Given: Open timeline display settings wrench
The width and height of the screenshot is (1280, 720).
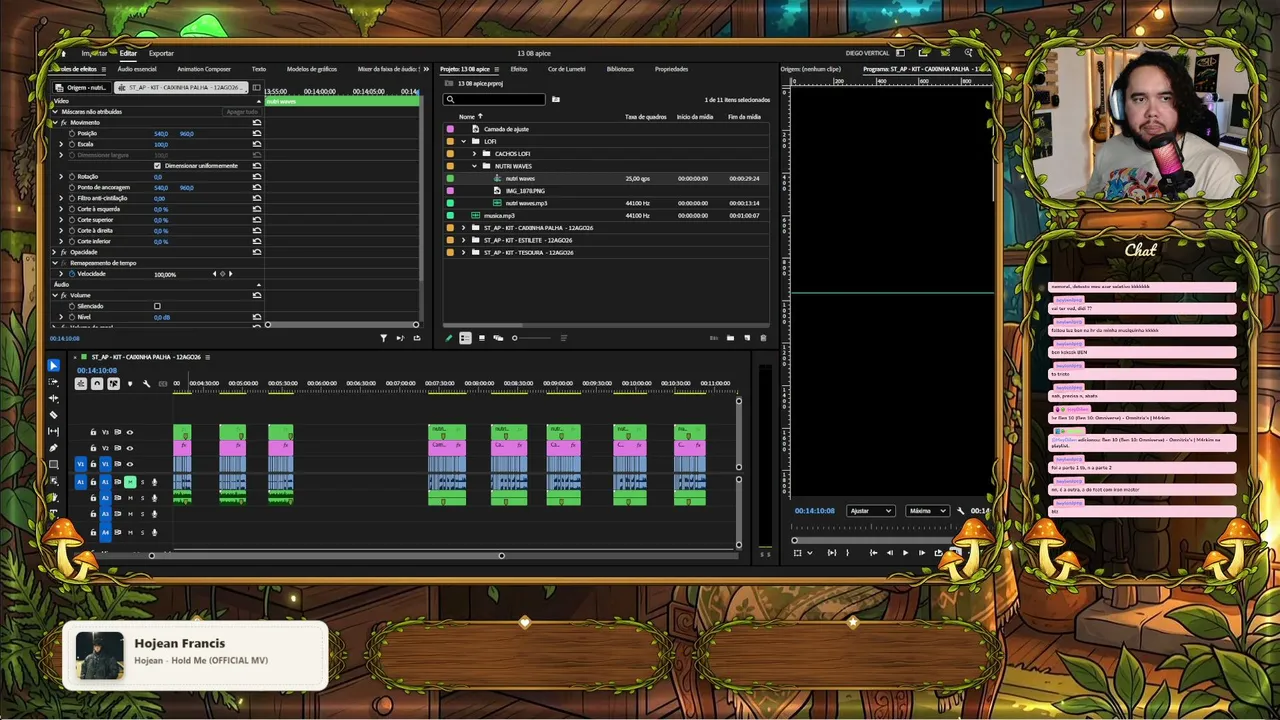Looking at the screenshot, I should tap(146, 384).
